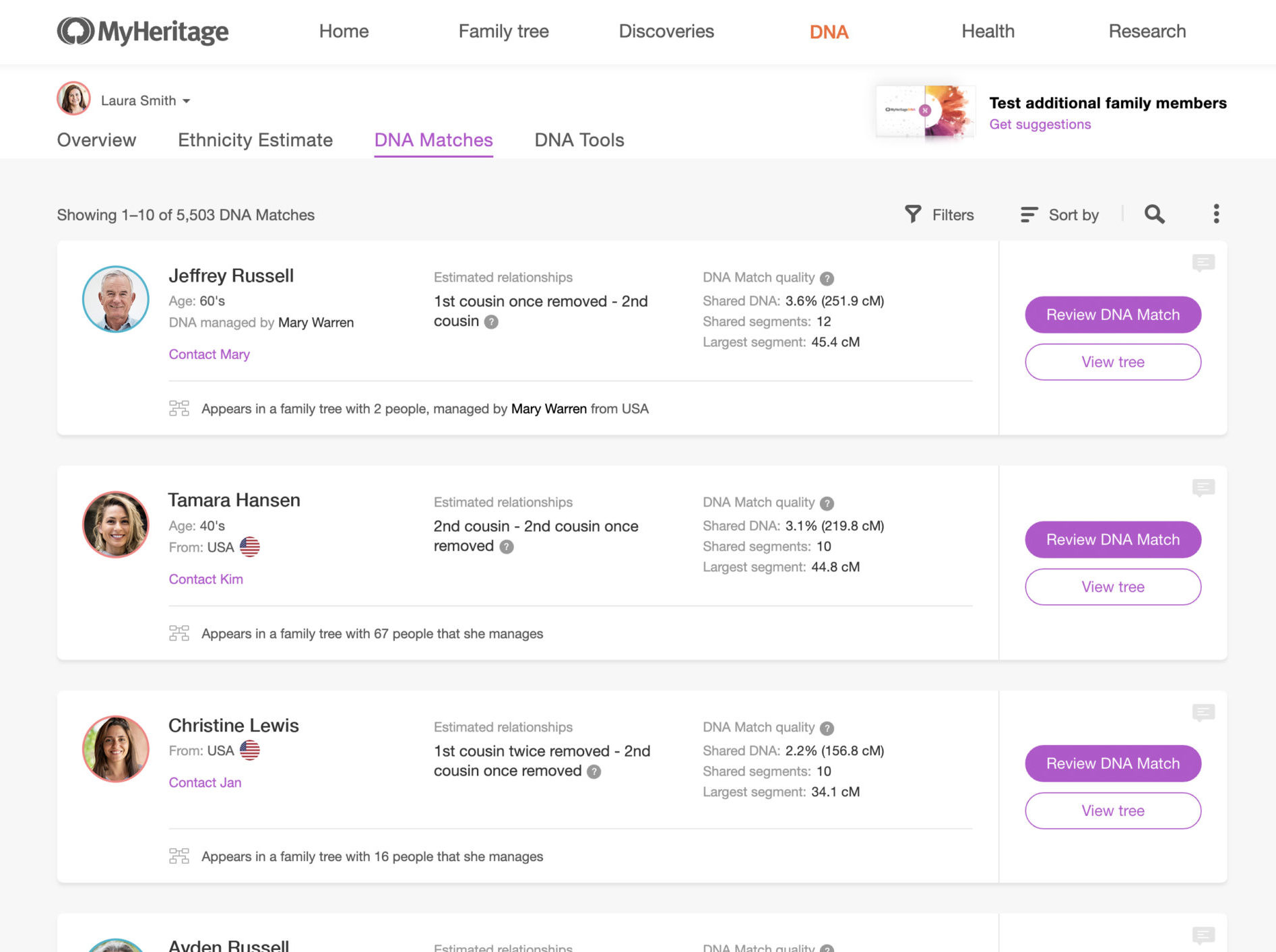Click Get suggestions link
The height and width of the screenshot is (952, 1276).
(1040, 125)
